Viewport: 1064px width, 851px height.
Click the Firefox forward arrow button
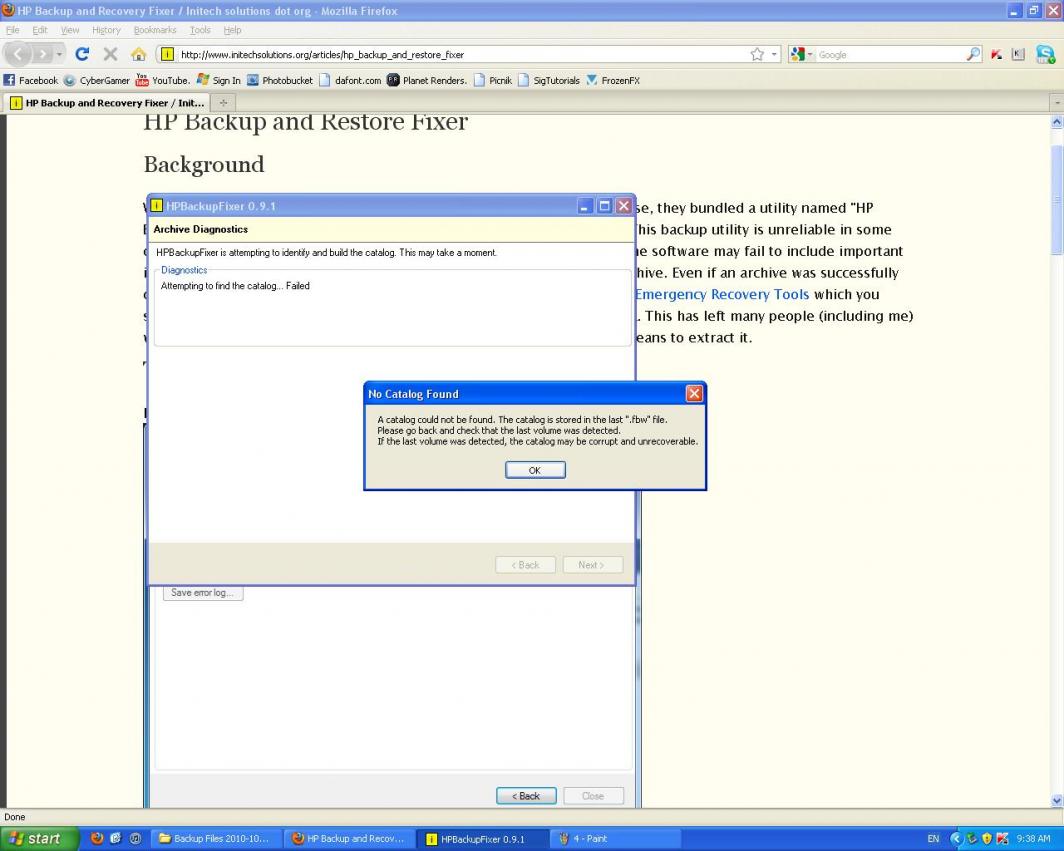tap(42, 54)
